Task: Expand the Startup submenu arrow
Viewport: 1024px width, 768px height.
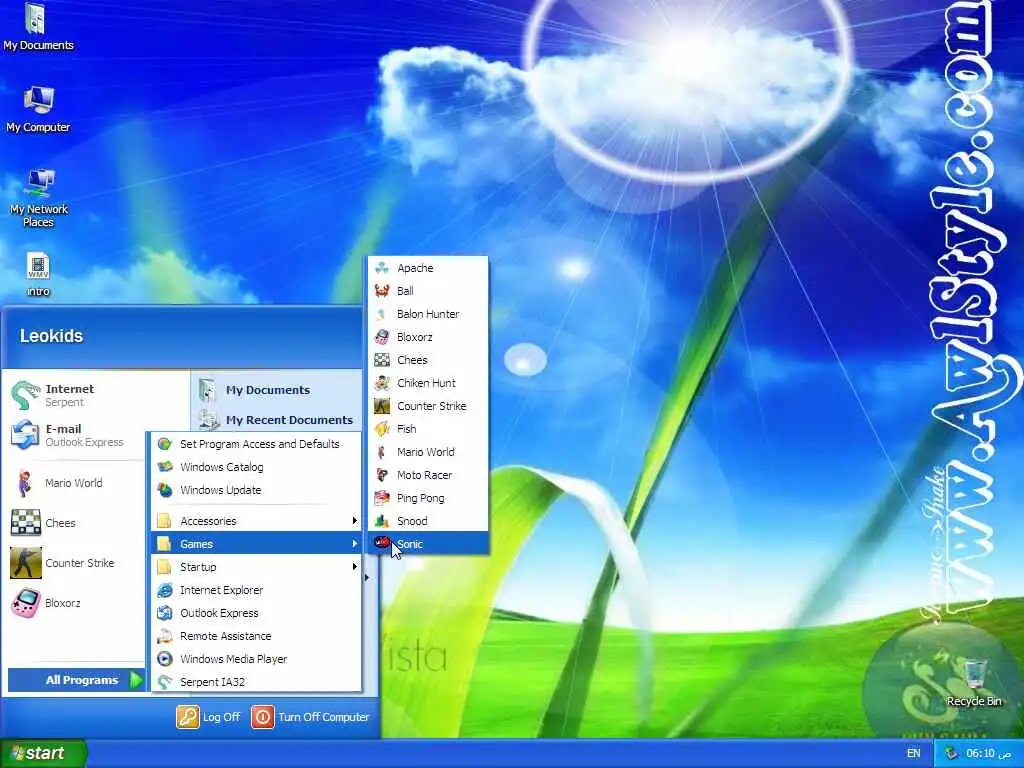Action: click(x=355, y=566)
